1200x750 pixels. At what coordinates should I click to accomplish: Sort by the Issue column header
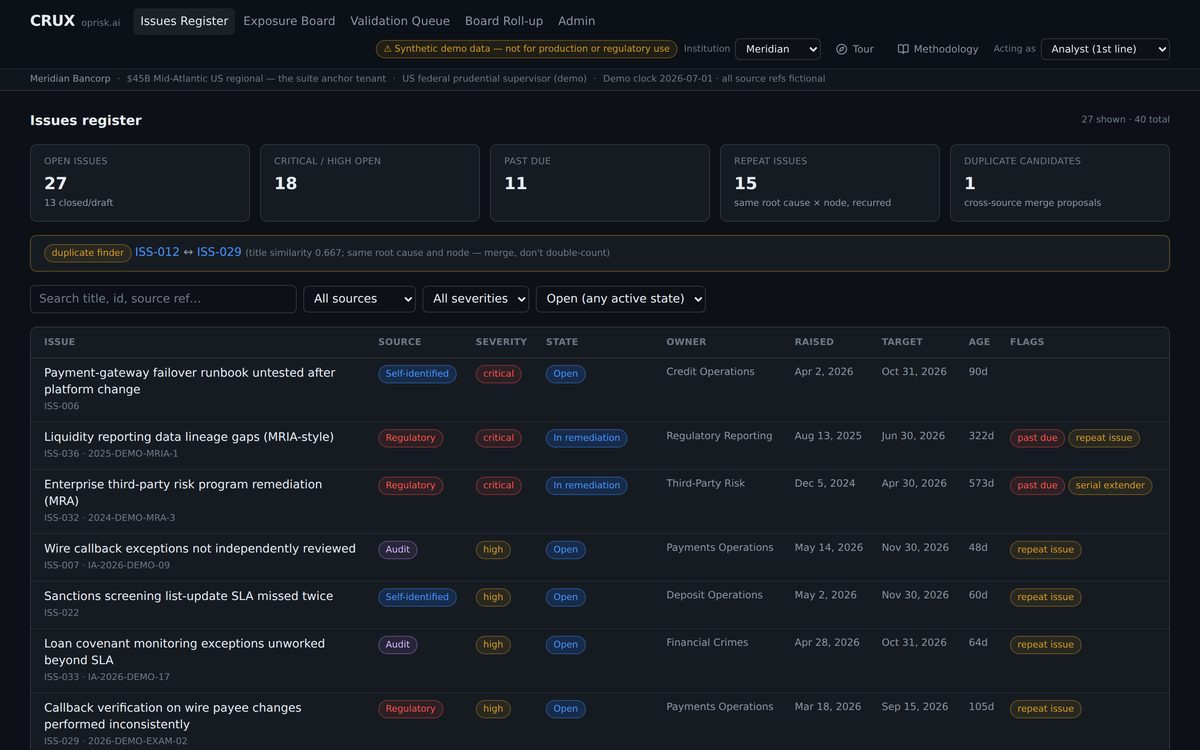[60, 342]
